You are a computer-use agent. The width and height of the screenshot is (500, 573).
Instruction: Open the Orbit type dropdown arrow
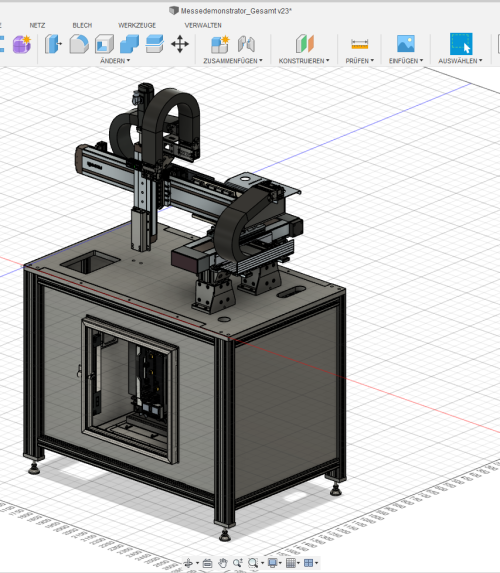(x=197, y=563)
